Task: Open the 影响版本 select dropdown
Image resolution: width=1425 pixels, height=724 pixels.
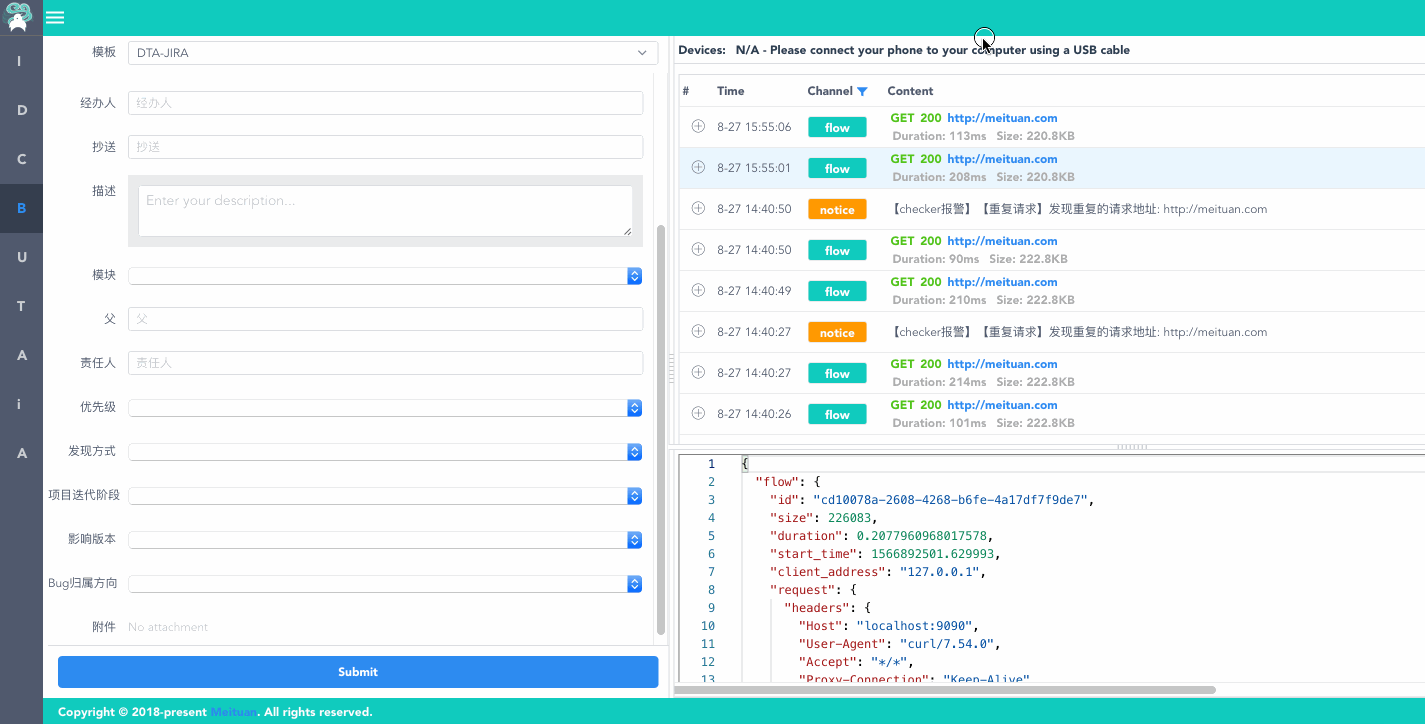Action: click(385, 540)
